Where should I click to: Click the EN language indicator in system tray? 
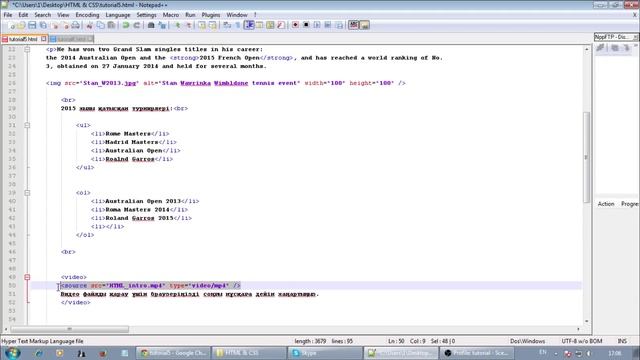point(542,352)
